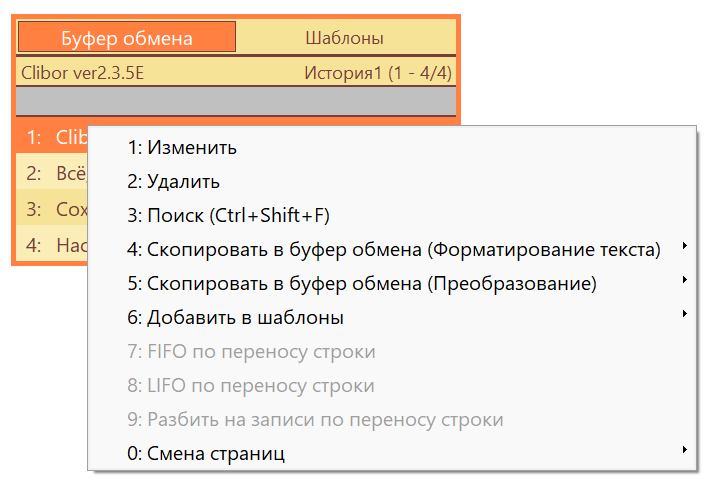The image size is (726, 489).
Task: Select history entry 3 starting with Сох
Action: 52,209
